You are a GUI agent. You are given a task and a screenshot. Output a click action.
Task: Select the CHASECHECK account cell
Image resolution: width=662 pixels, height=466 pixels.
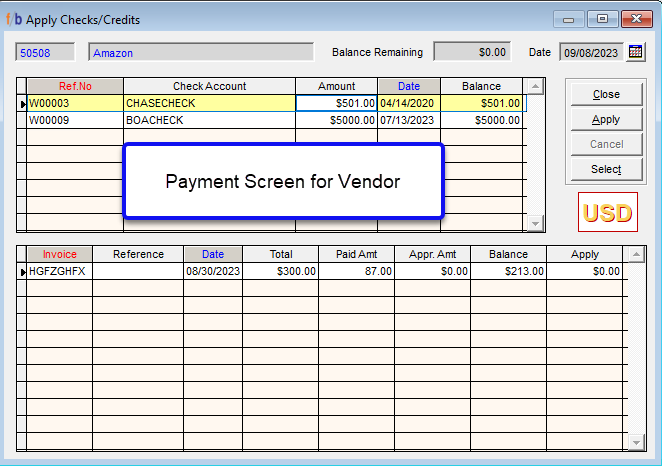coord(209,103)
